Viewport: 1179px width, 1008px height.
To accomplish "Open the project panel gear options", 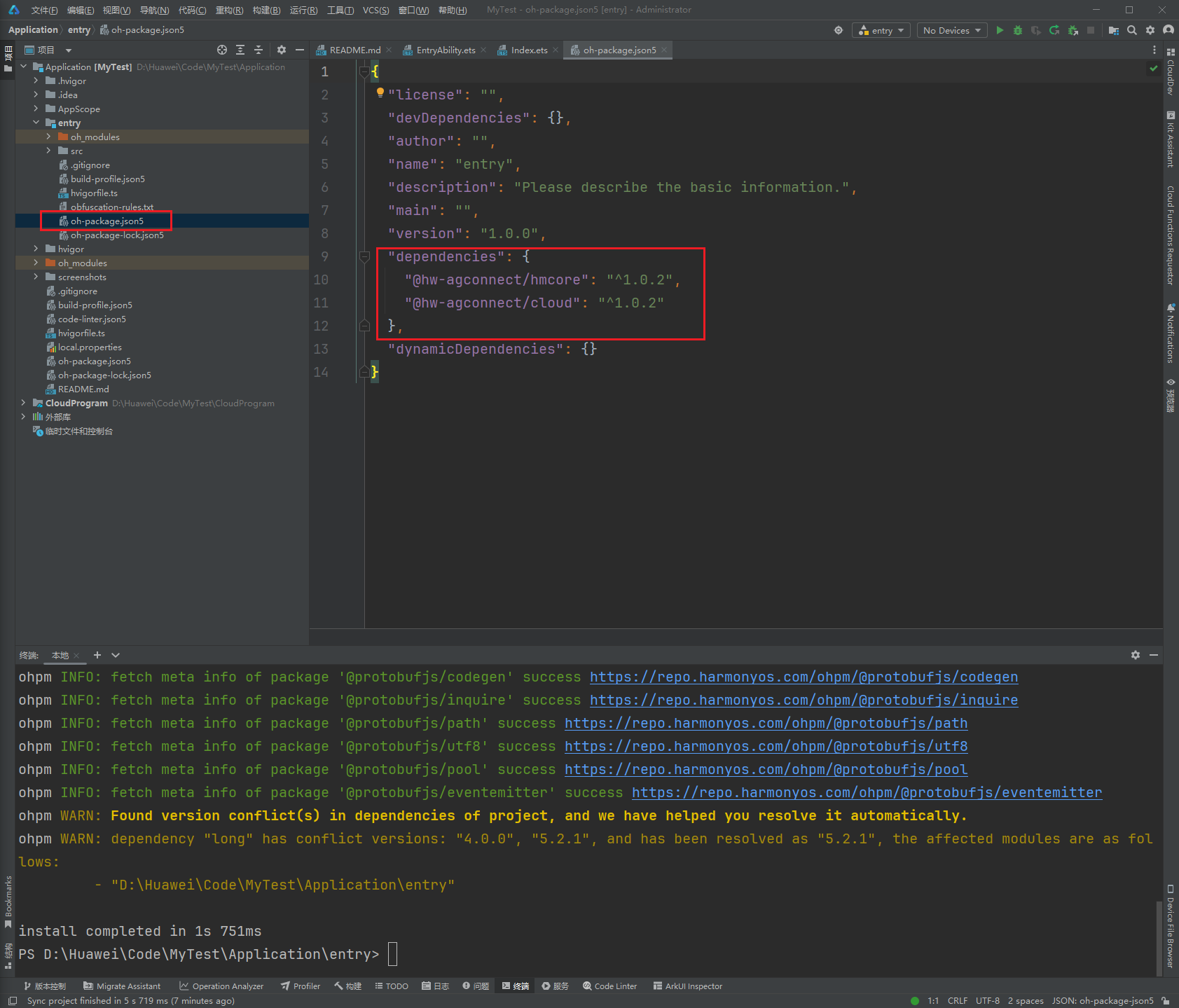I will point(282,50).
